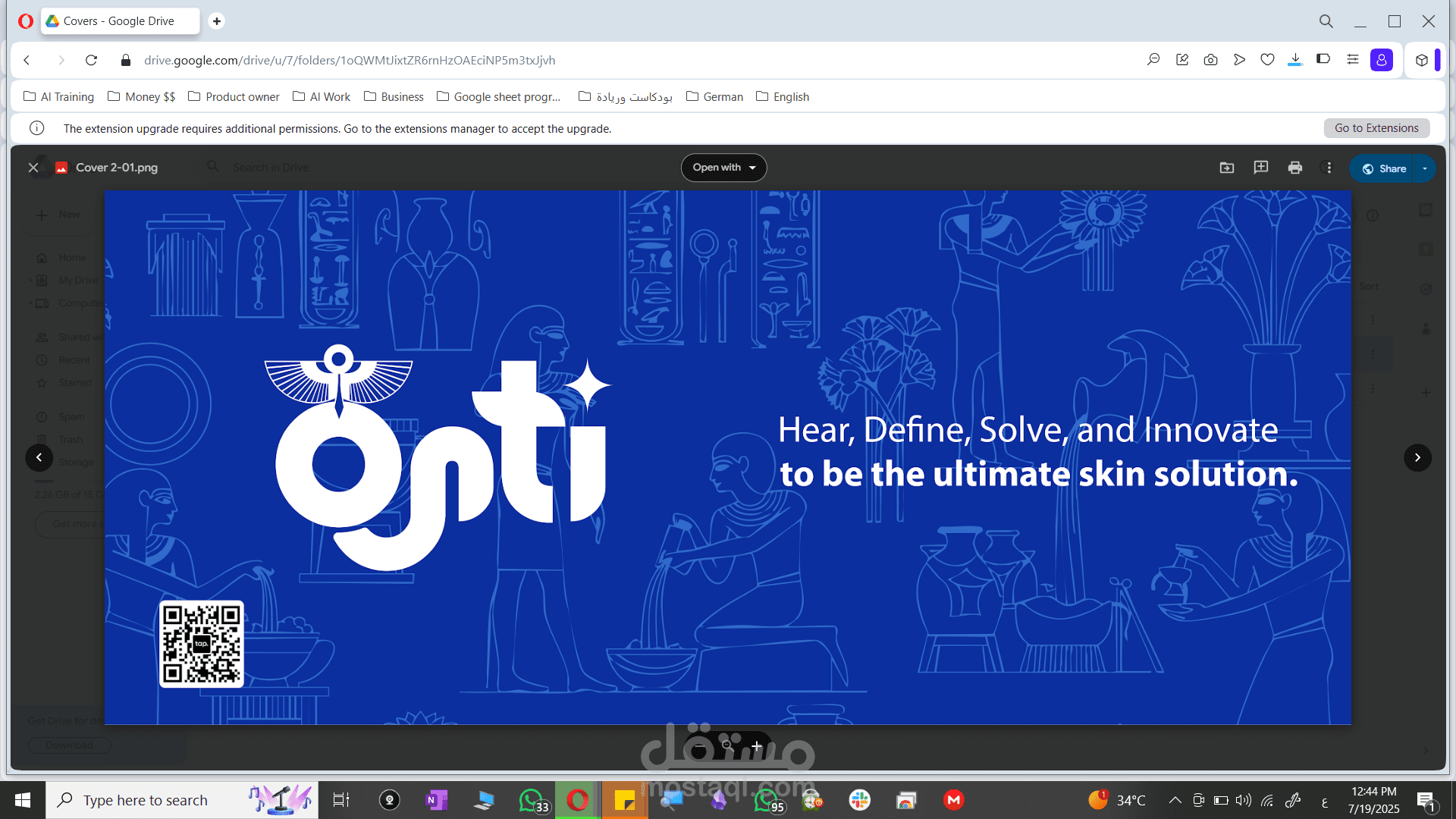Bookmark page with the heart icon
Screen dimensions: 1456x819
coord(1267,60)
